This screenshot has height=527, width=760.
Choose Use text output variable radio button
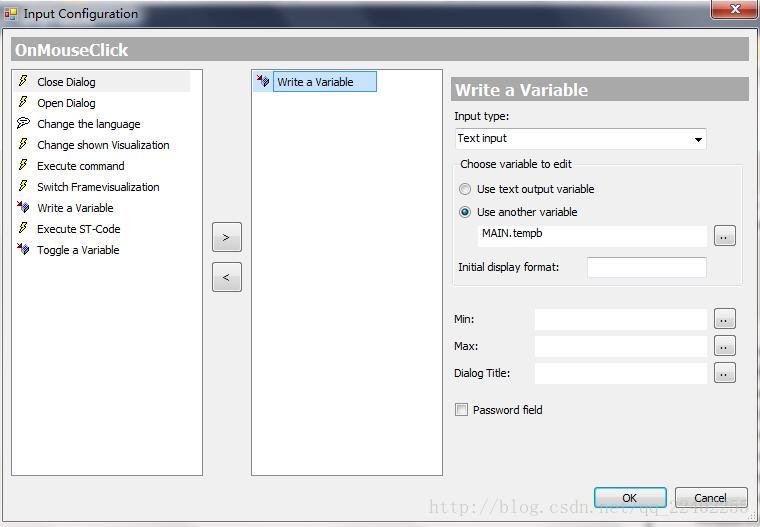click(x=465, y=189)
